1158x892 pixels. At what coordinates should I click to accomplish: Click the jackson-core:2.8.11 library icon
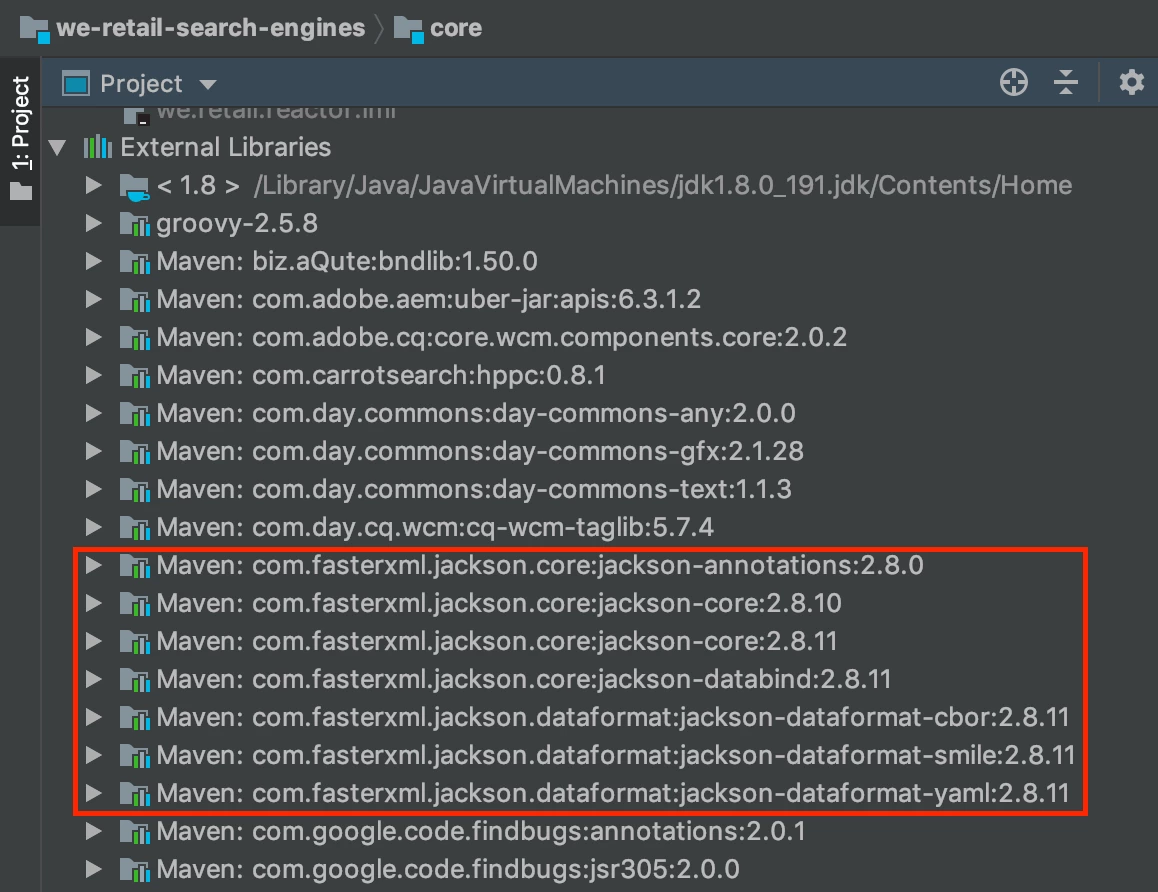[134, 642]
